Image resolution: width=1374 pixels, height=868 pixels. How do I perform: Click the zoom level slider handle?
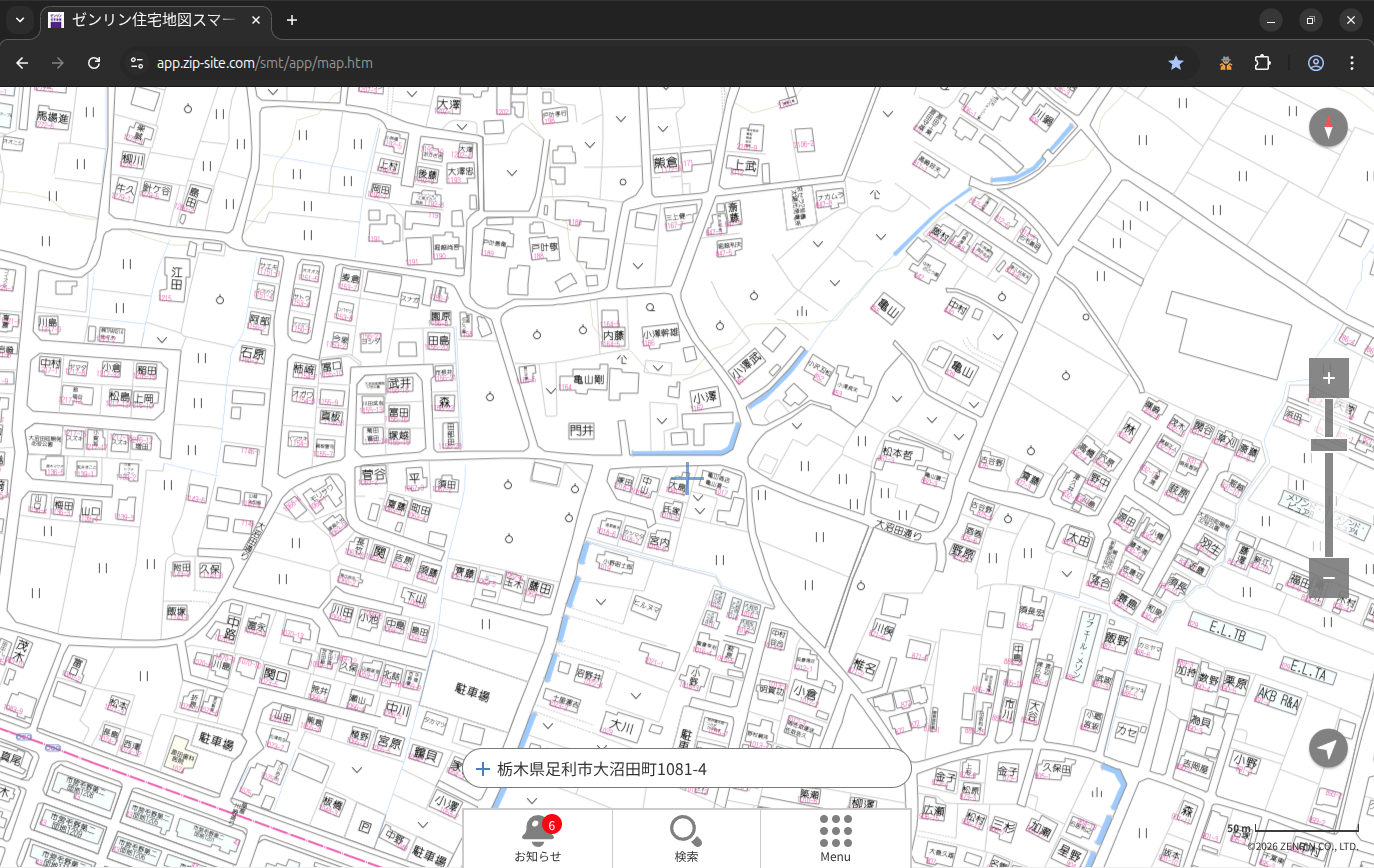point(1328,444)
